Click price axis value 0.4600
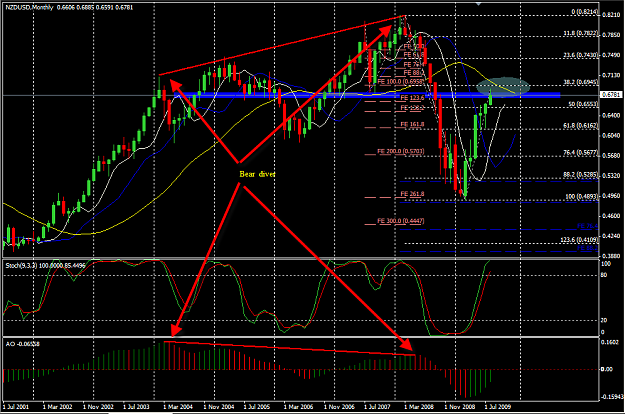625x414 pixels. 611,216
